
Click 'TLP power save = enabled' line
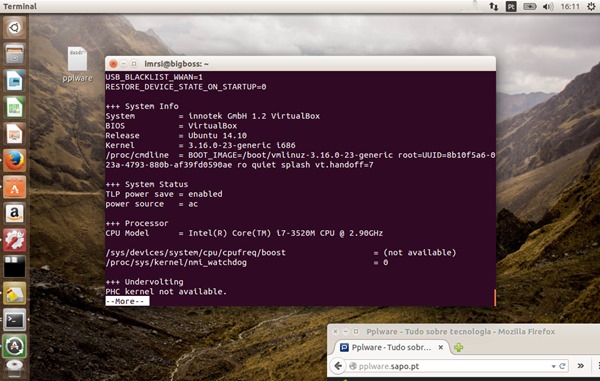pyautogui.click(x=164, y=194)
